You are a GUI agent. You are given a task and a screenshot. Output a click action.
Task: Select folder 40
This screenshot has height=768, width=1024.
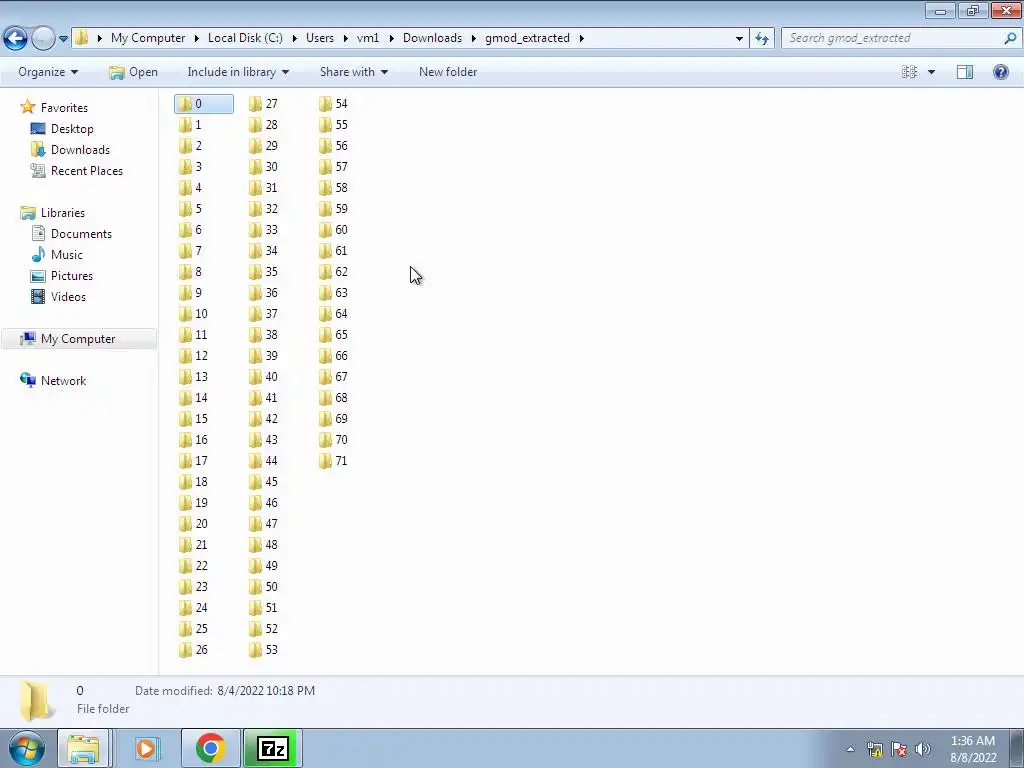[263, 377]
